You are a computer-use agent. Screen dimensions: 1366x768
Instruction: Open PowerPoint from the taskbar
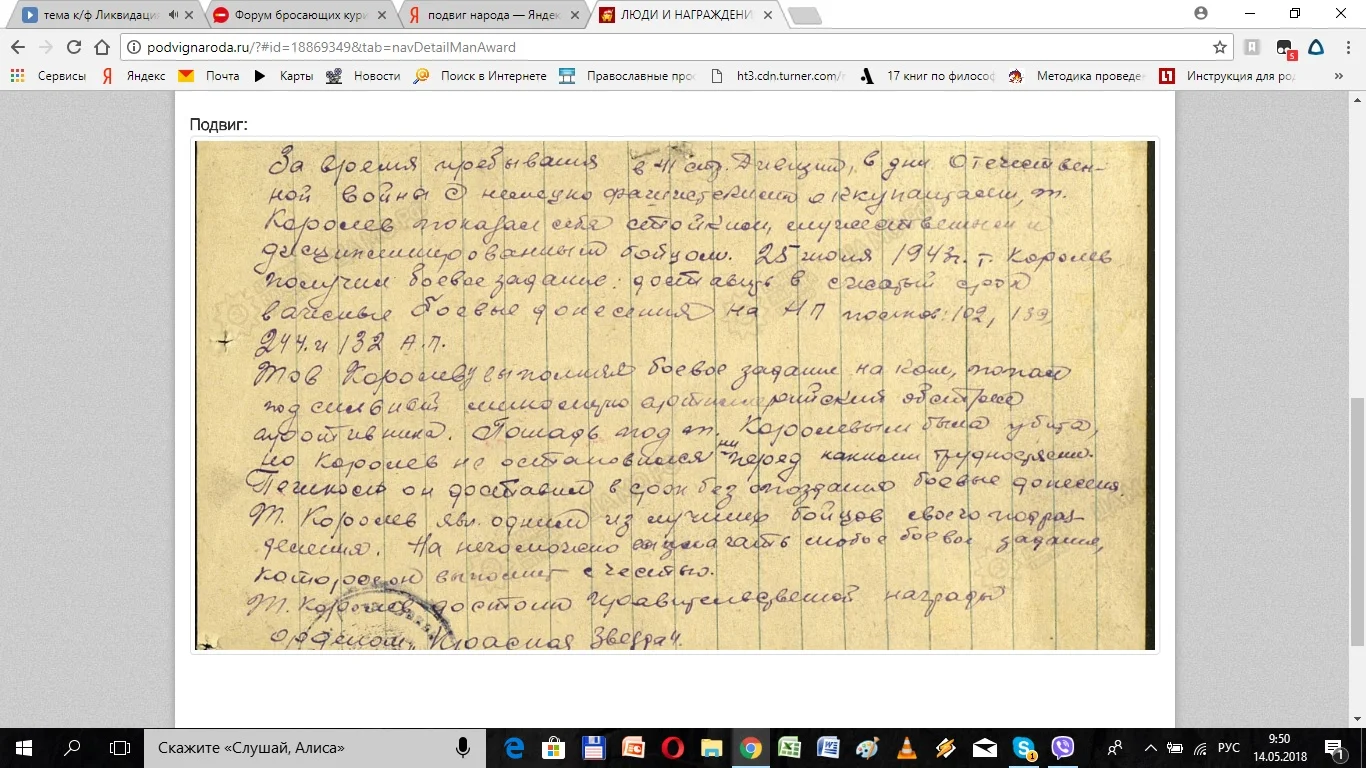(632, 747)
